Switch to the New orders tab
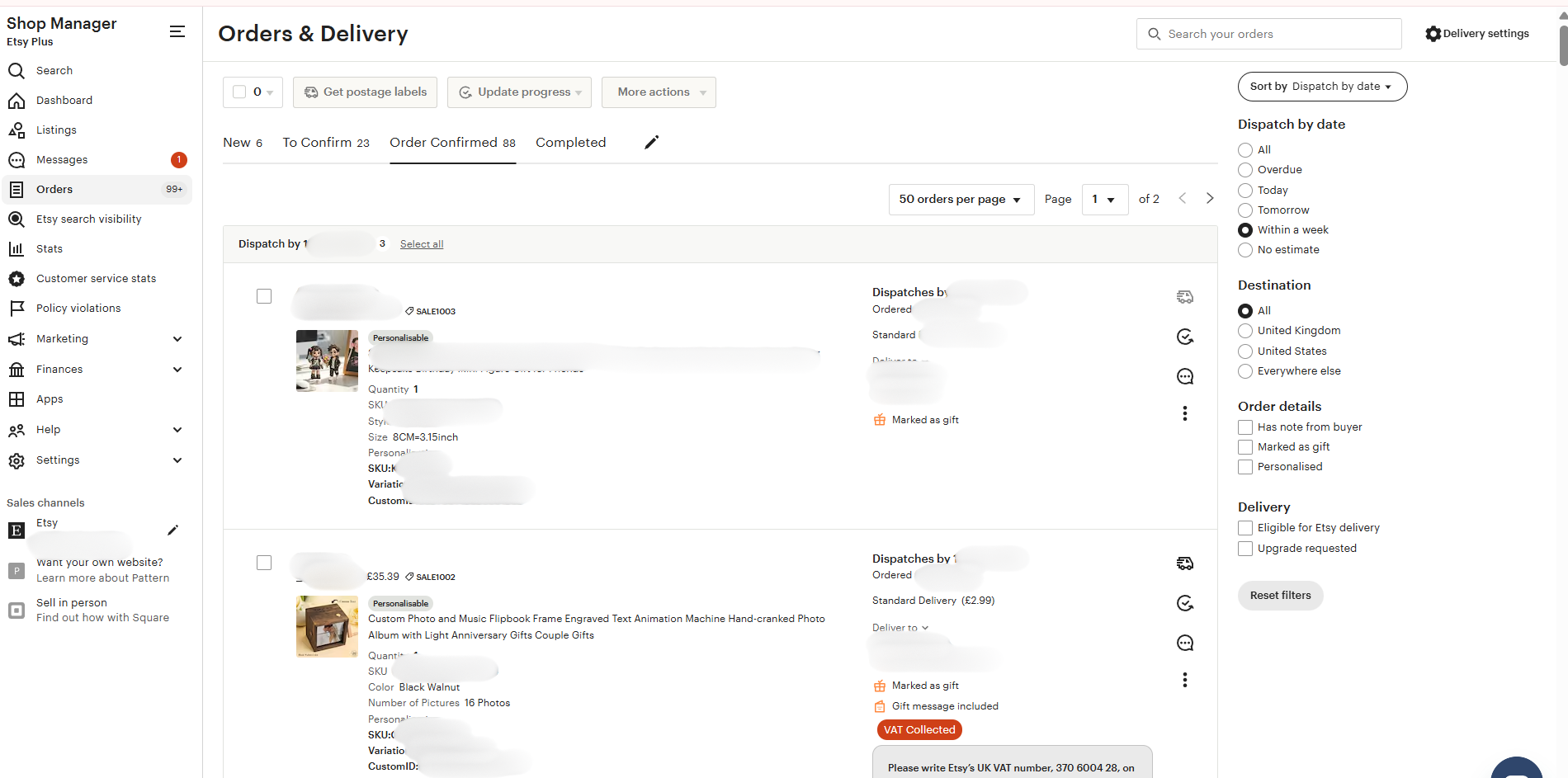 [243, 143]
